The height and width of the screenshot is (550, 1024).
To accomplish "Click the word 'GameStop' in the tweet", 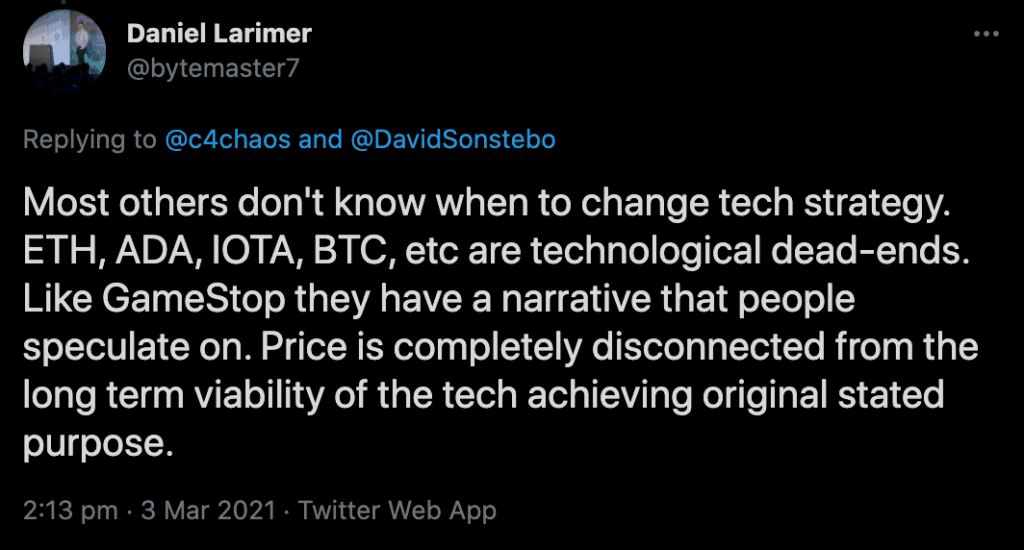I will pyautogui.click(x=193, y=299).
